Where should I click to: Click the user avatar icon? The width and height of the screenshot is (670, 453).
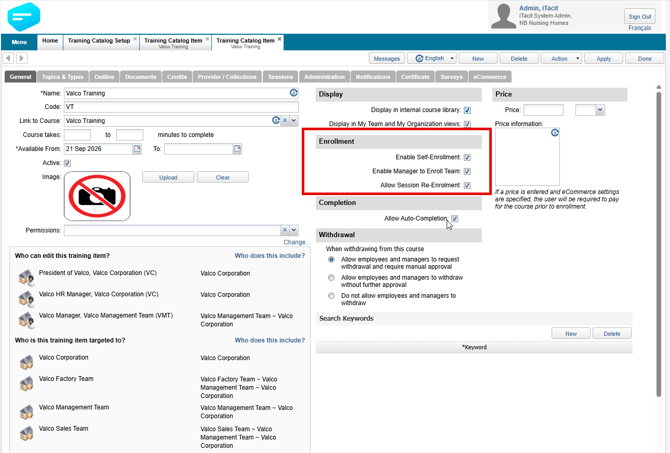(503, 16)
